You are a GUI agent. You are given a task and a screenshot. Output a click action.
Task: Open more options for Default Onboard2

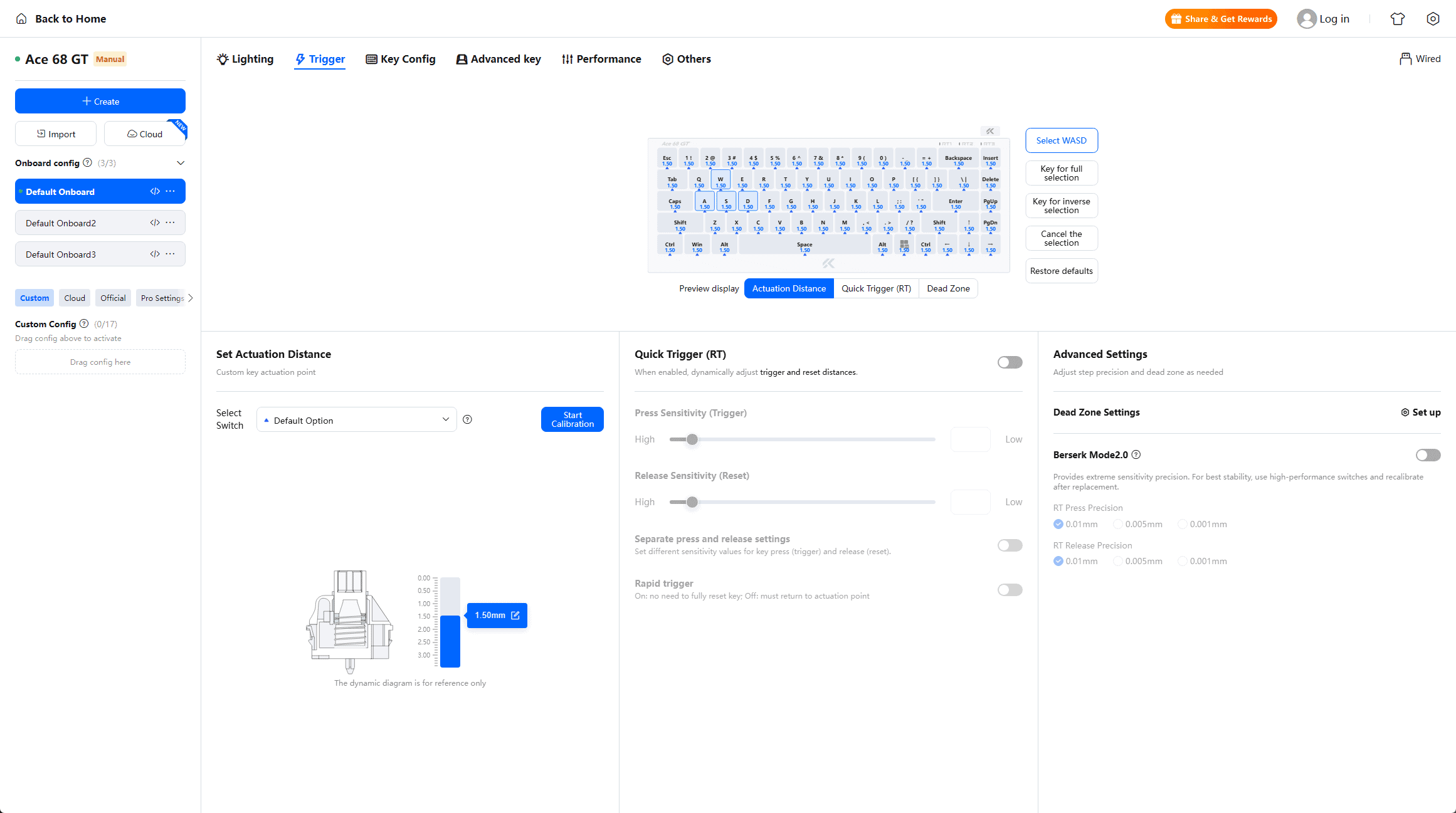[x=170, y=223]
